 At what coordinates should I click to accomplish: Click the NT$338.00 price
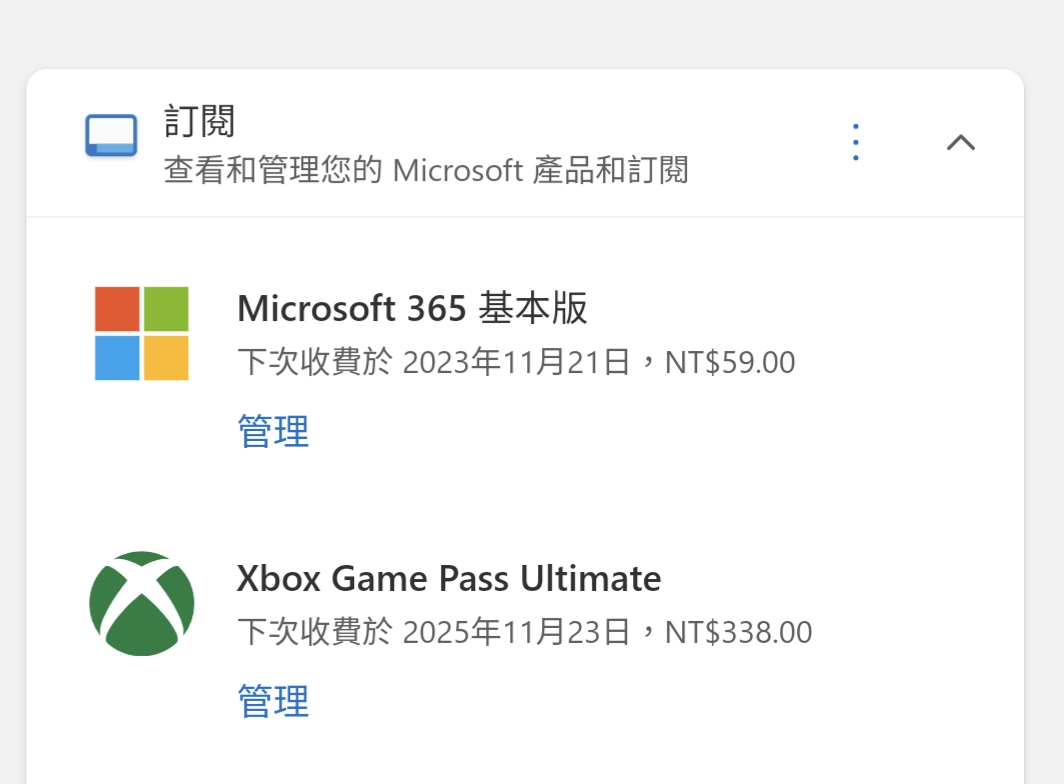pyautogui.click(x=738, y=632)
